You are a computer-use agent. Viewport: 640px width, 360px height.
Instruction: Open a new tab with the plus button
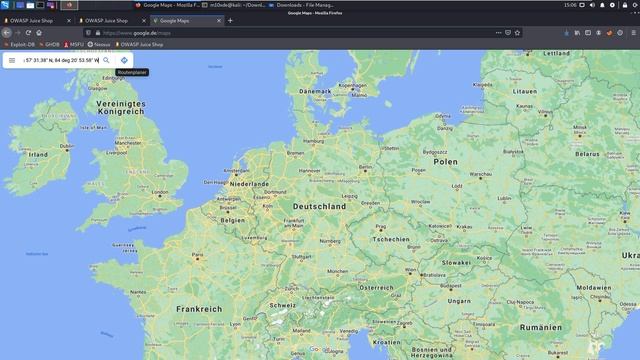click(230, 20)
